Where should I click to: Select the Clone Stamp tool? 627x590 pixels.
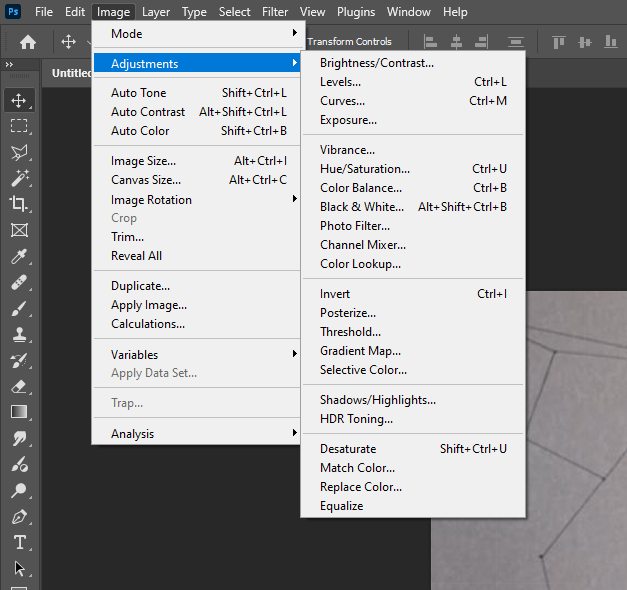coord(19,334)
